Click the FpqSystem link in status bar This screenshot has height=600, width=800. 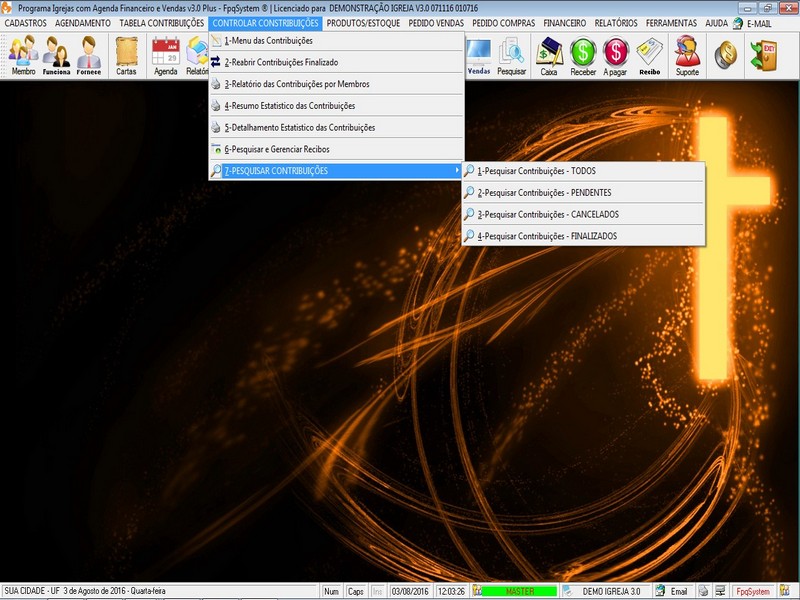(x=753, y=591)
